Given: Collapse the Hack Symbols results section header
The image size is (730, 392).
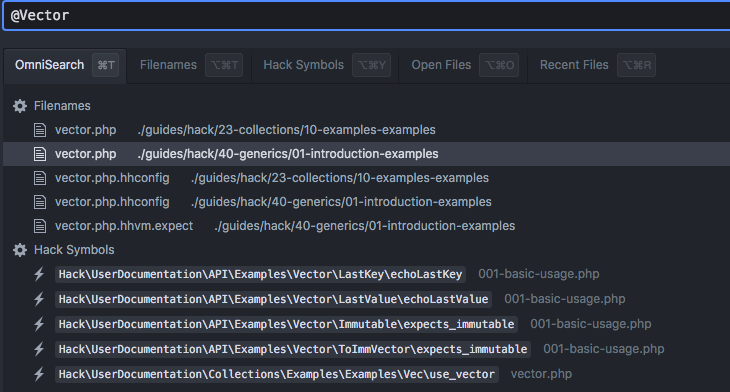Looking at the screenshot, I should point(74,250).
